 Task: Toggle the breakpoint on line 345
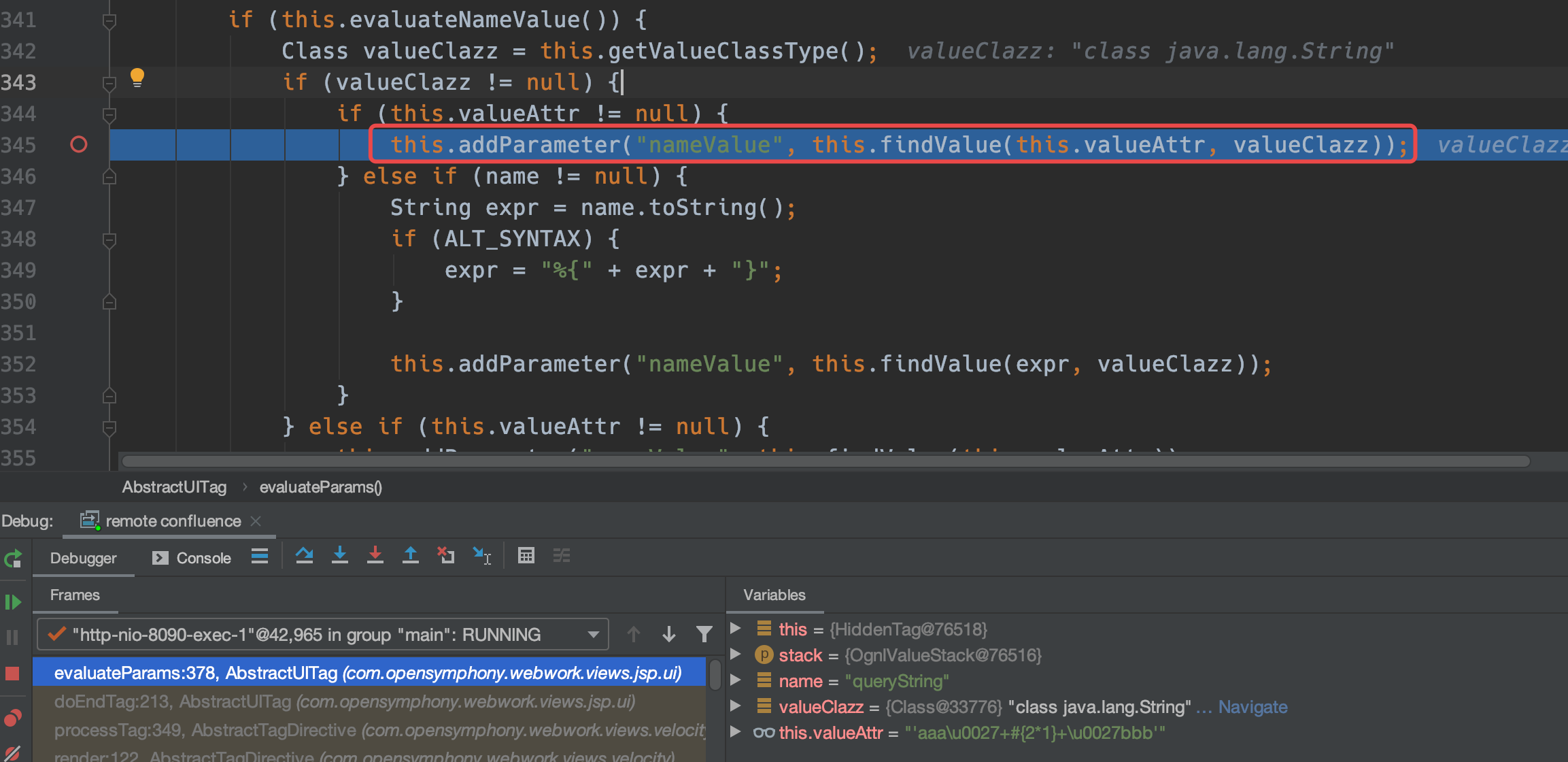[x=79, y=145]
